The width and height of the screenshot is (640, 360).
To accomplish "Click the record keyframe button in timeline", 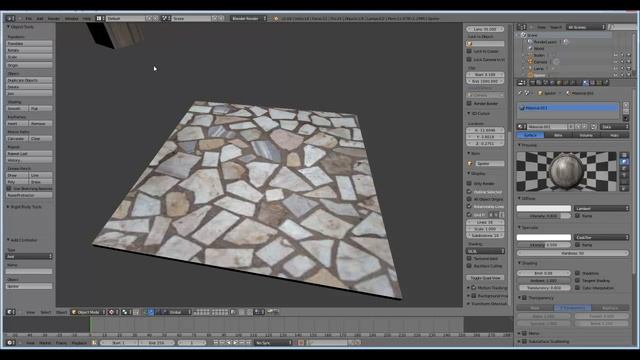I will point(301,343).
